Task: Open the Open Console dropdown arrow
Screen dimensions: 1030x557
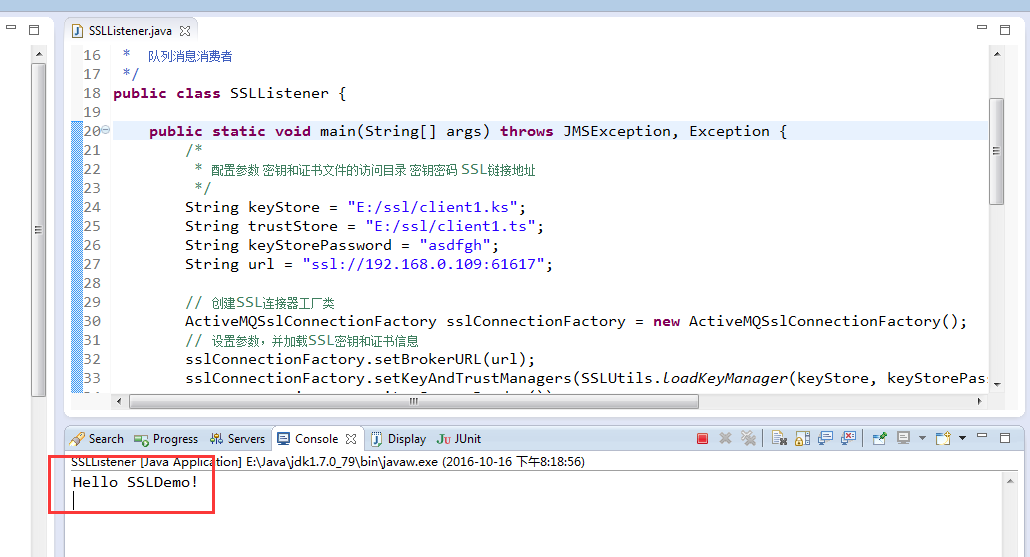Action: click(962, 438)
